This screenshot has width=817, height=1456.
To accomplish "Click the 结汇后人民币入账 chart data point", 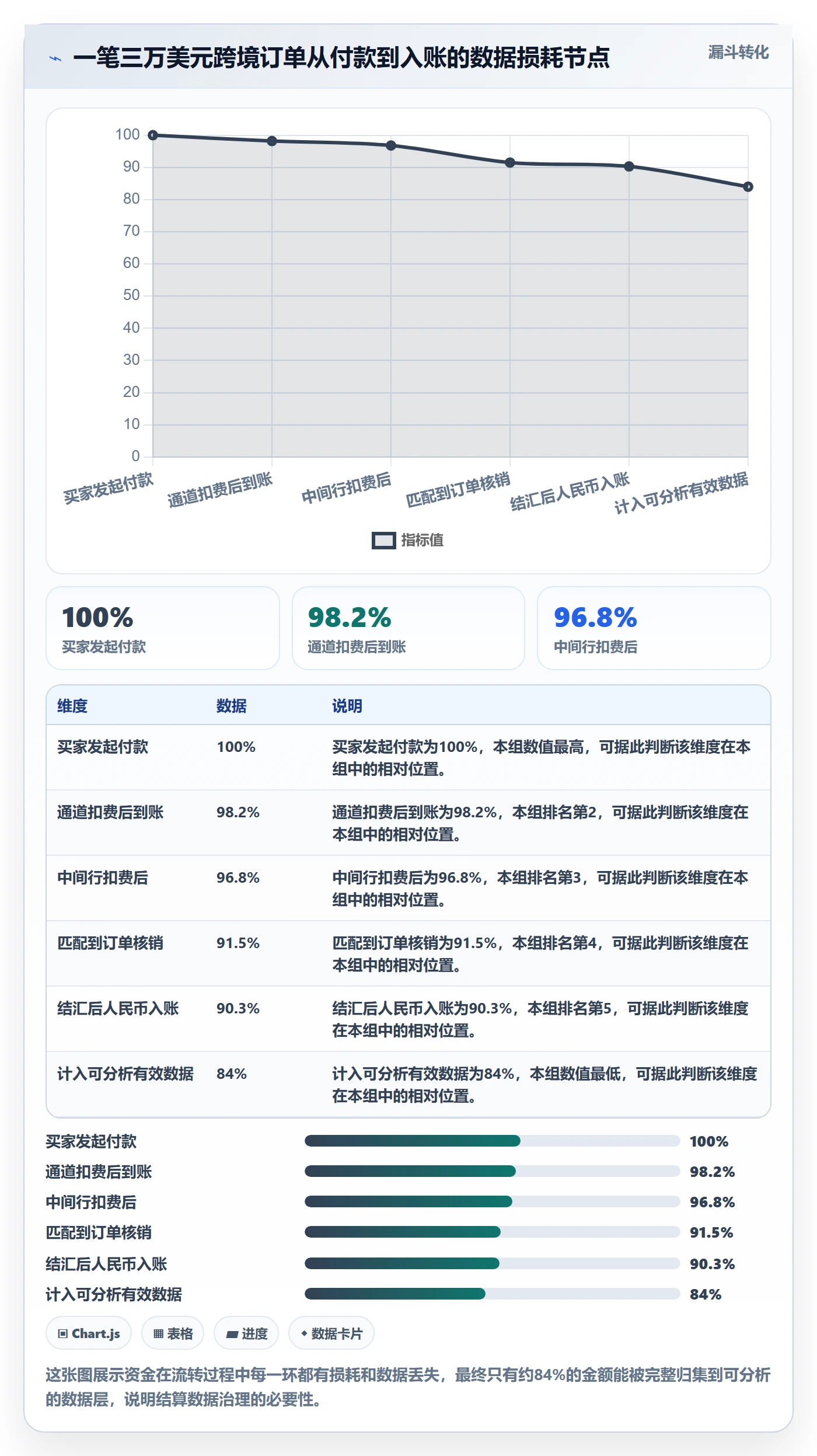I will pyautogui.click(x=629, y=166).
